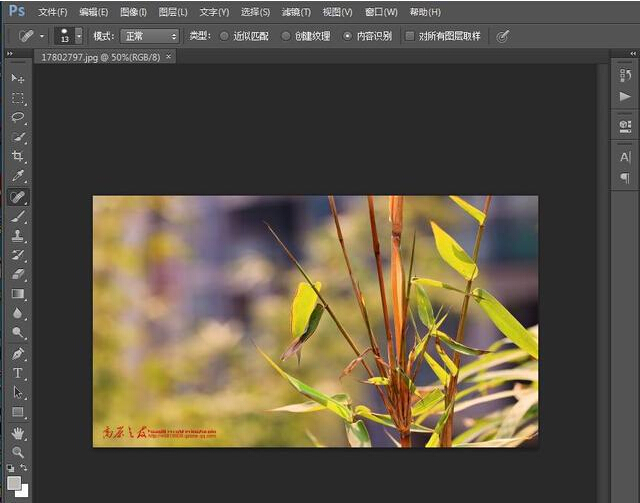Click the foreground color swatch
The image size is (640, 503).
pos(14,483)
